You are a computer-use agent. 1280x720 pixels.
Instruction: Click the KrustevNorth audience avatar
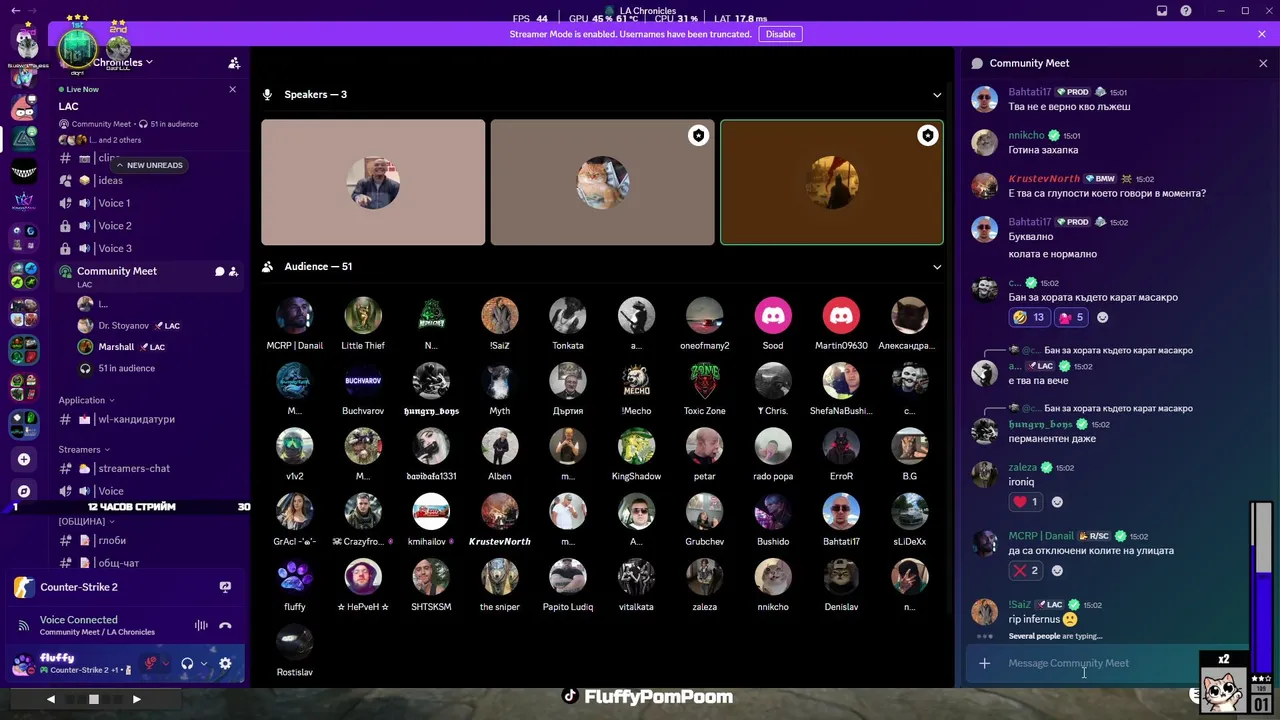(x=500, y=512)
